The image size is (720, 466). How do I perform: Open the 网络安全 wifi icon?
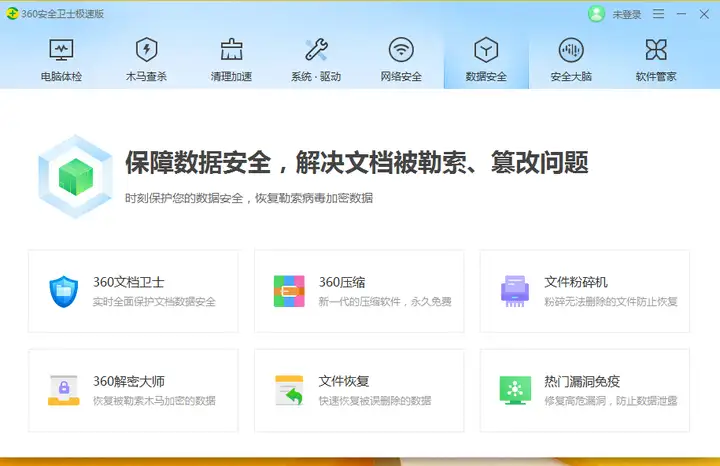(x=401, y=50)
